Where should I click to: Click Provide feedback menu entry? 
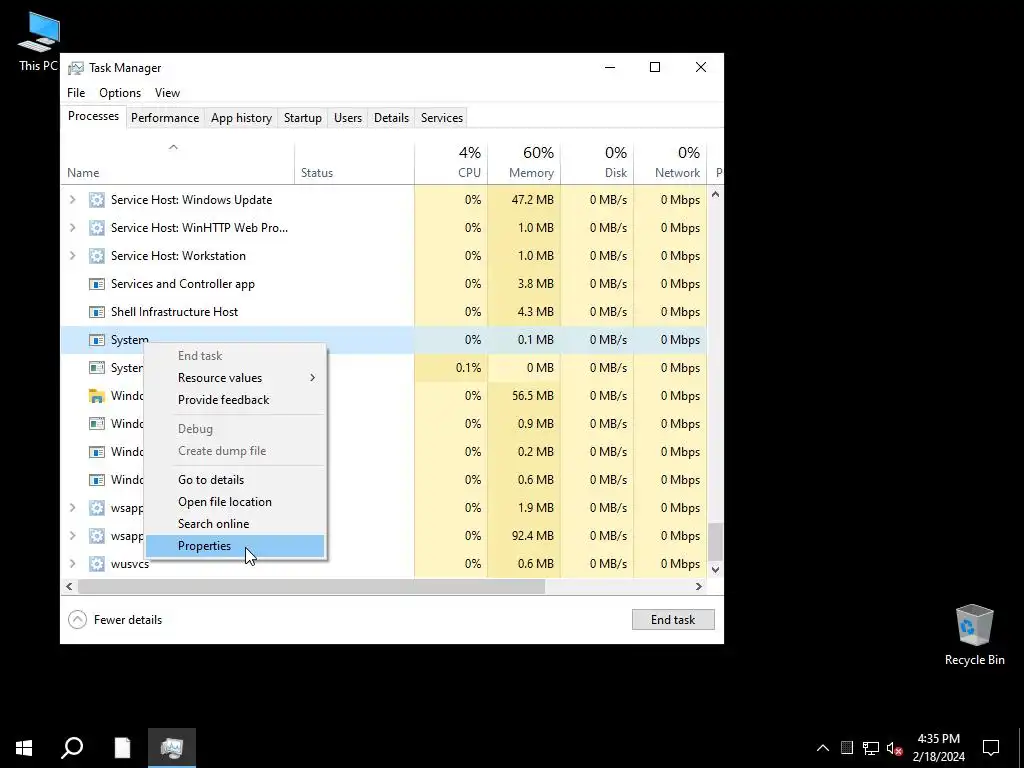point(235,400)
